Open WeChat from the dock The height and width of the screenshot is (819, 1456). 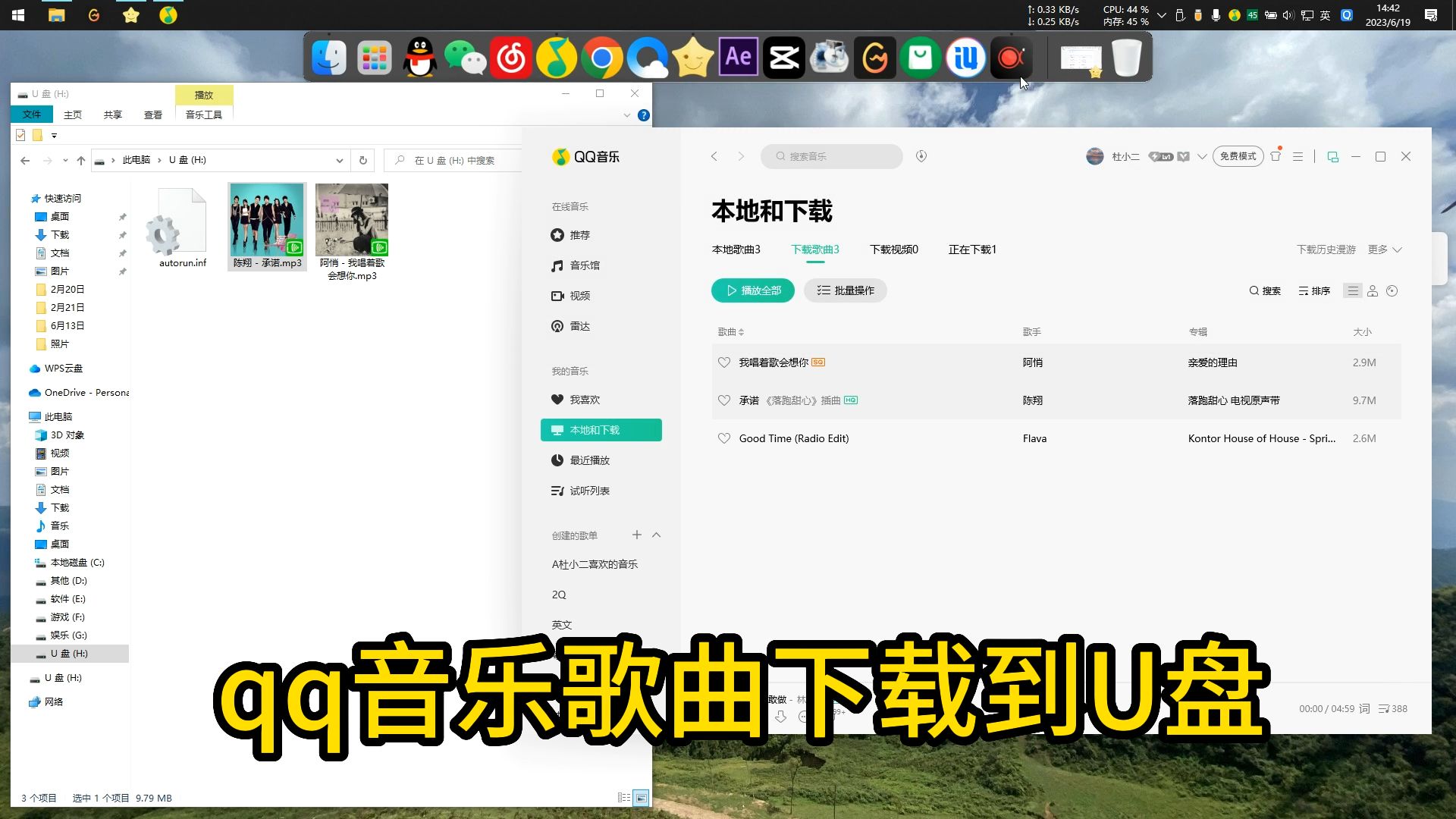coord(465,58)
